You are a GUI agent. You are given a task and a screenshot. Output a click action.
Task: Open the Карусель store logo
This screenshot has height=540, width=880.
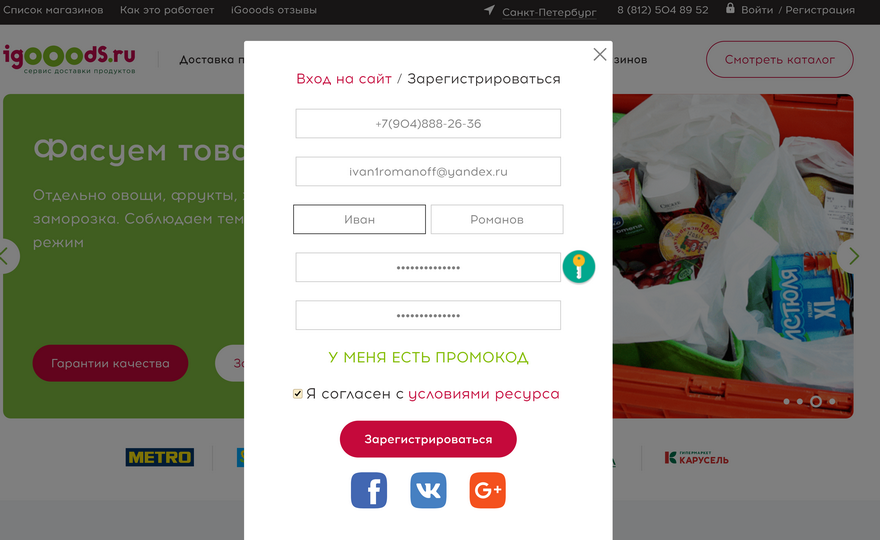(696, 458)
